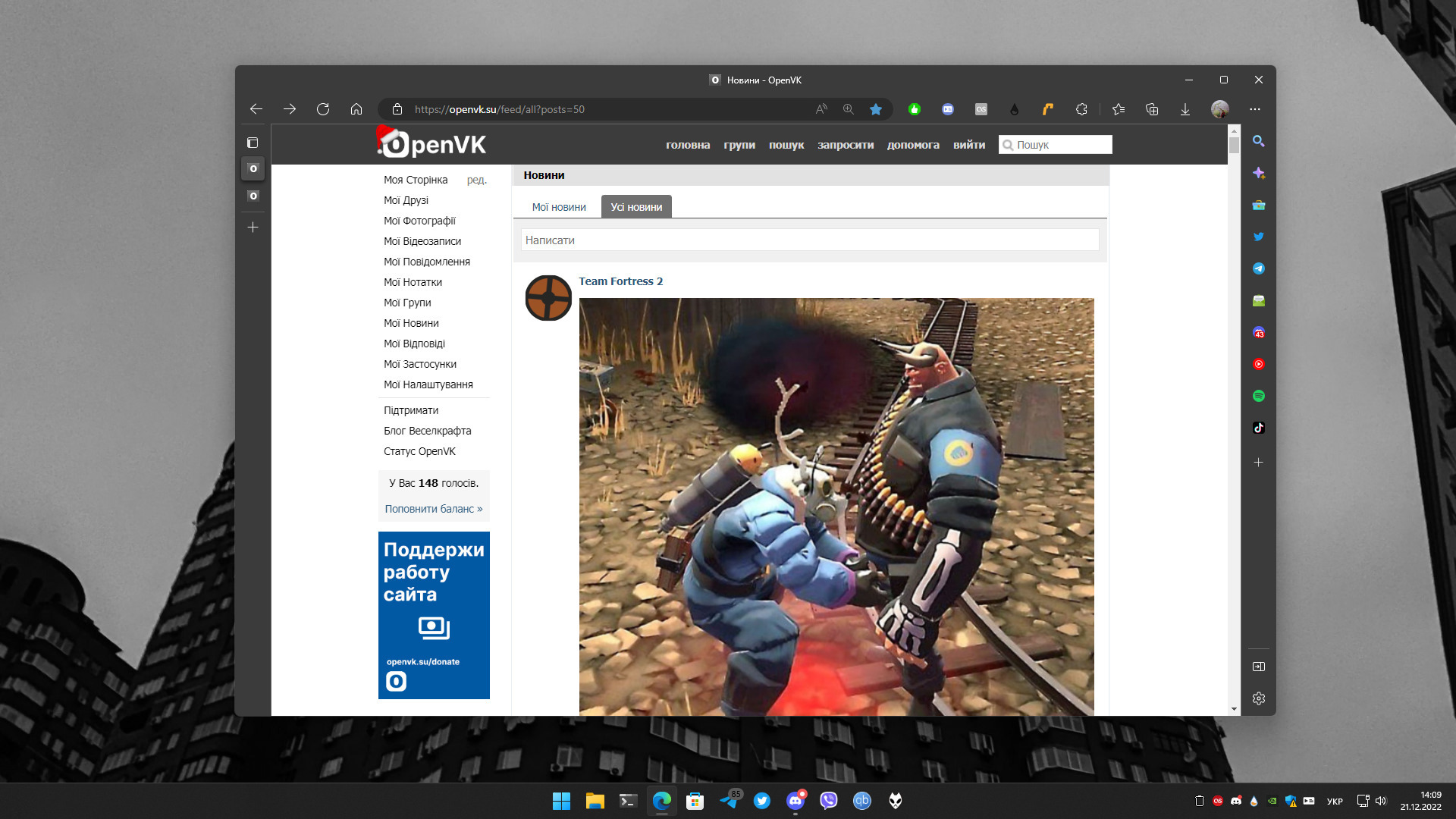The image size is (1456, 819).
Task: Click the 'Написати' post input field
Action: tap(810, 240)
